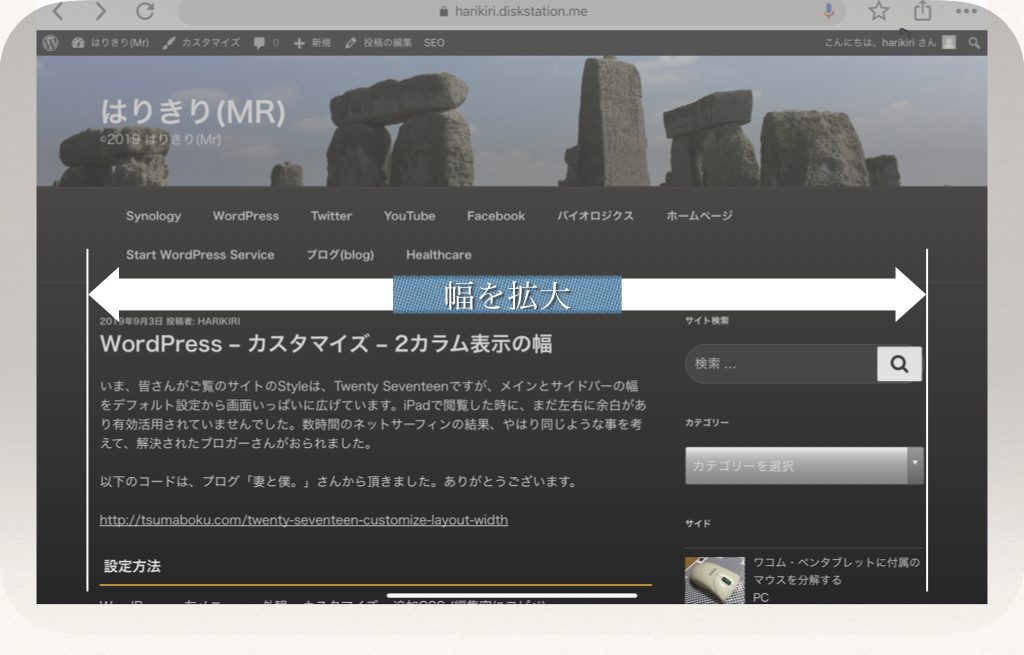
Task: Open the share sheet icon
Action: [922, 10]
